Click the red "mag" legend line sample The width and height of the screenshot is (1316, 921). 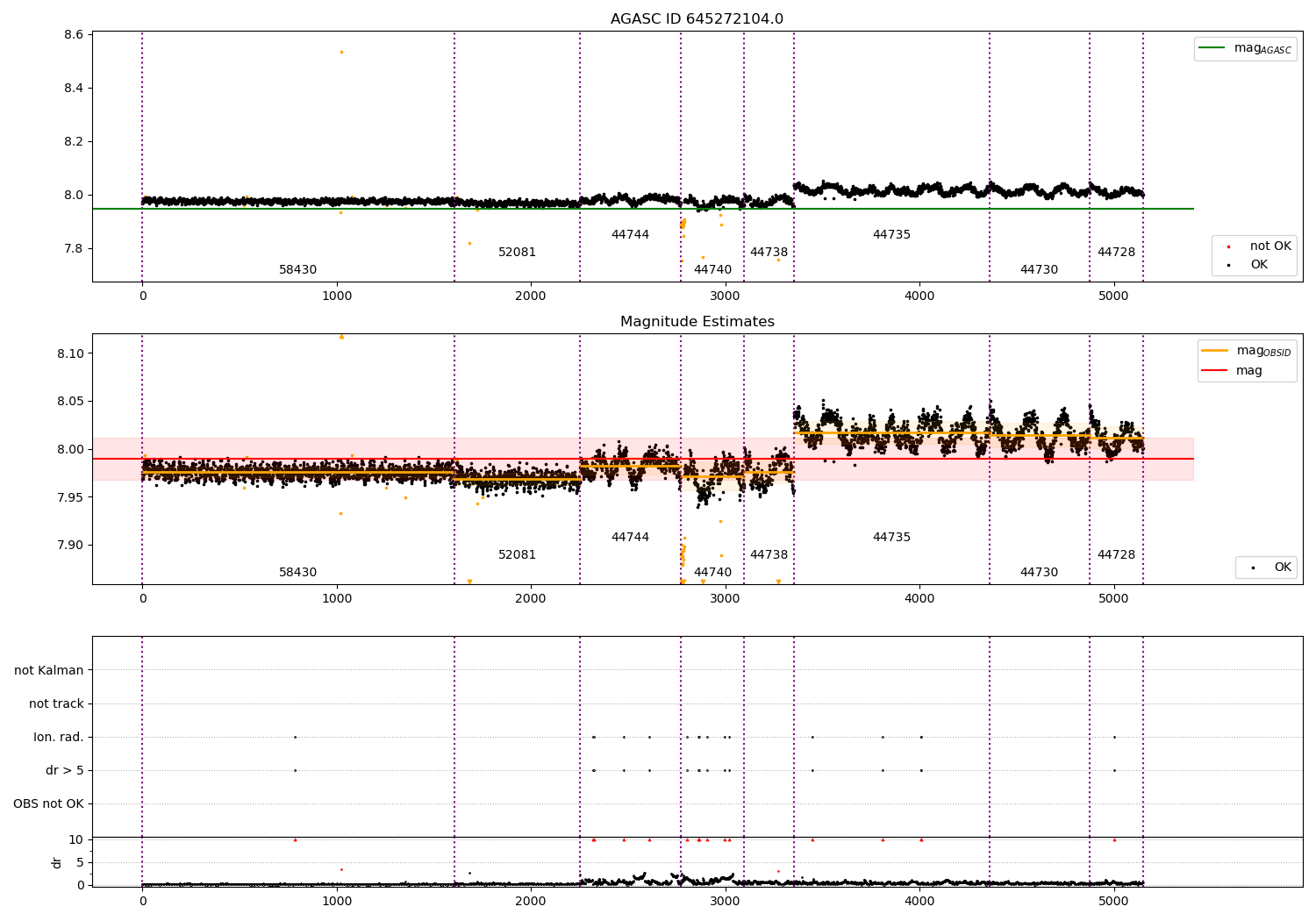[x=1215, y=371]
